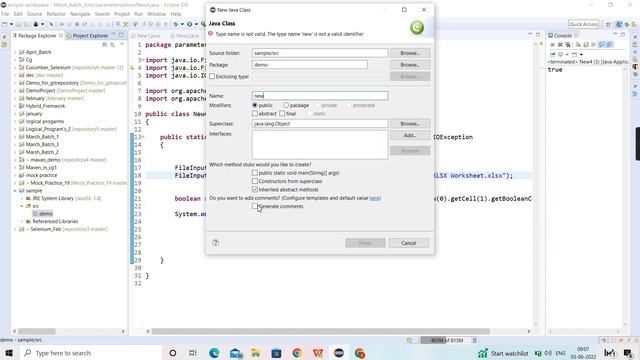640x360 pixels.
Task: Click Link with Editor icon in Package Explorer
Action: (x=112, y=44)
